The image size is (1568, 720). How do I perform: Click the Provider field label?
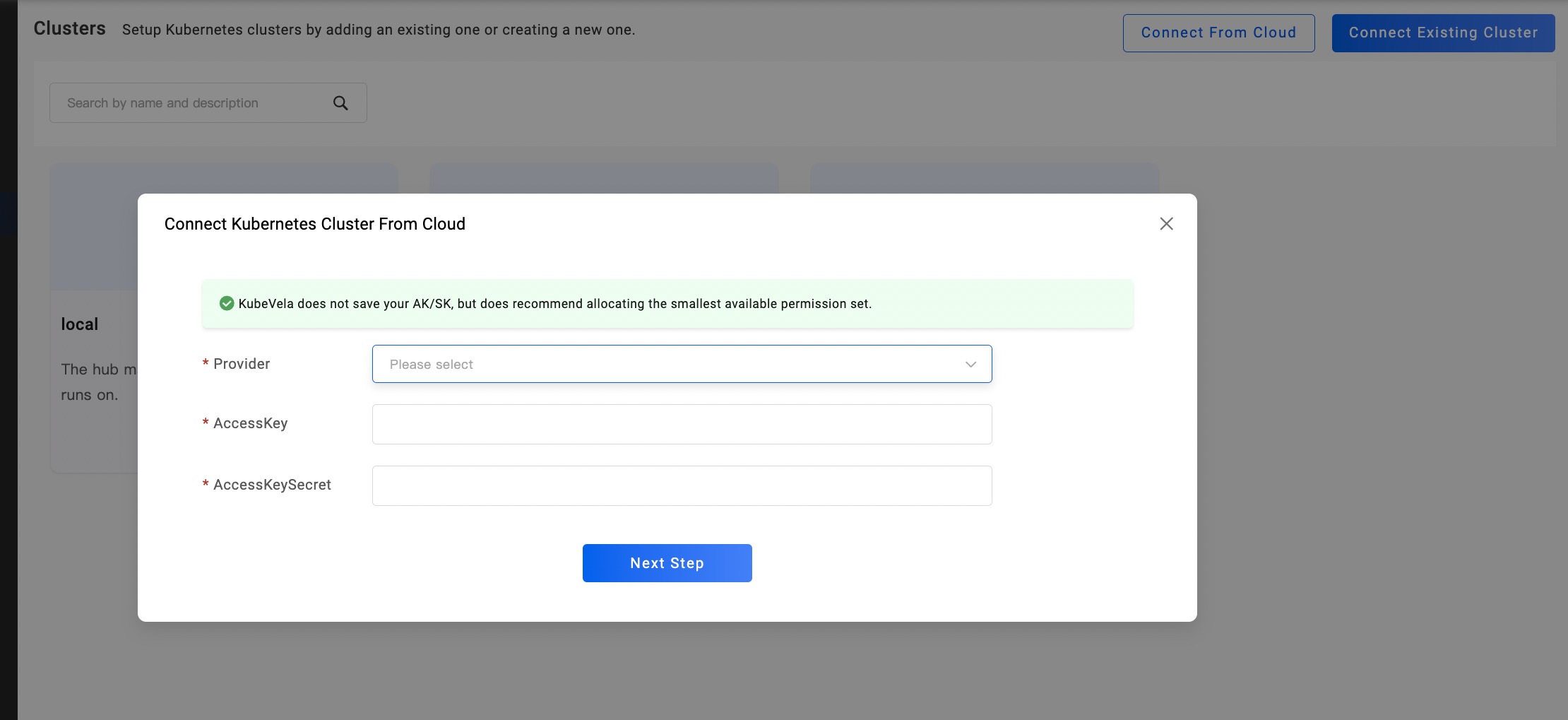tap(242, 364)
